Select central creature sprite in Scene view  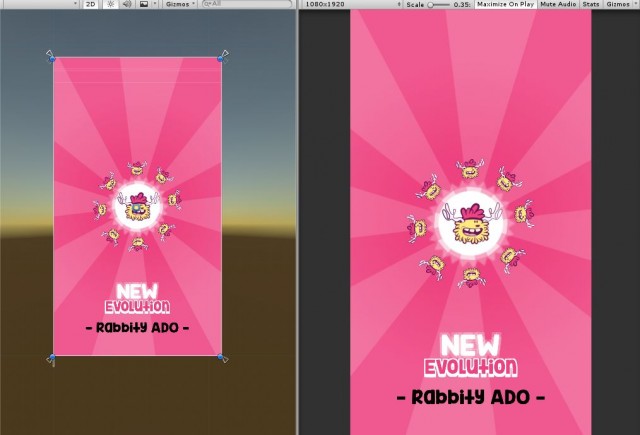pos(138,206)
